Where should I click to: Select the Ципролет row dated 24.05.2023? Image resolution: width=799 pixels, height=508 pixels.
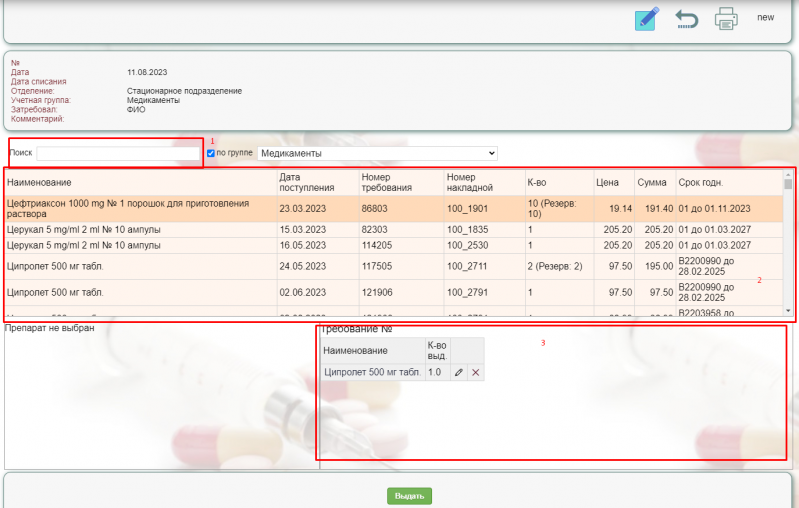[x=140, y=267]
